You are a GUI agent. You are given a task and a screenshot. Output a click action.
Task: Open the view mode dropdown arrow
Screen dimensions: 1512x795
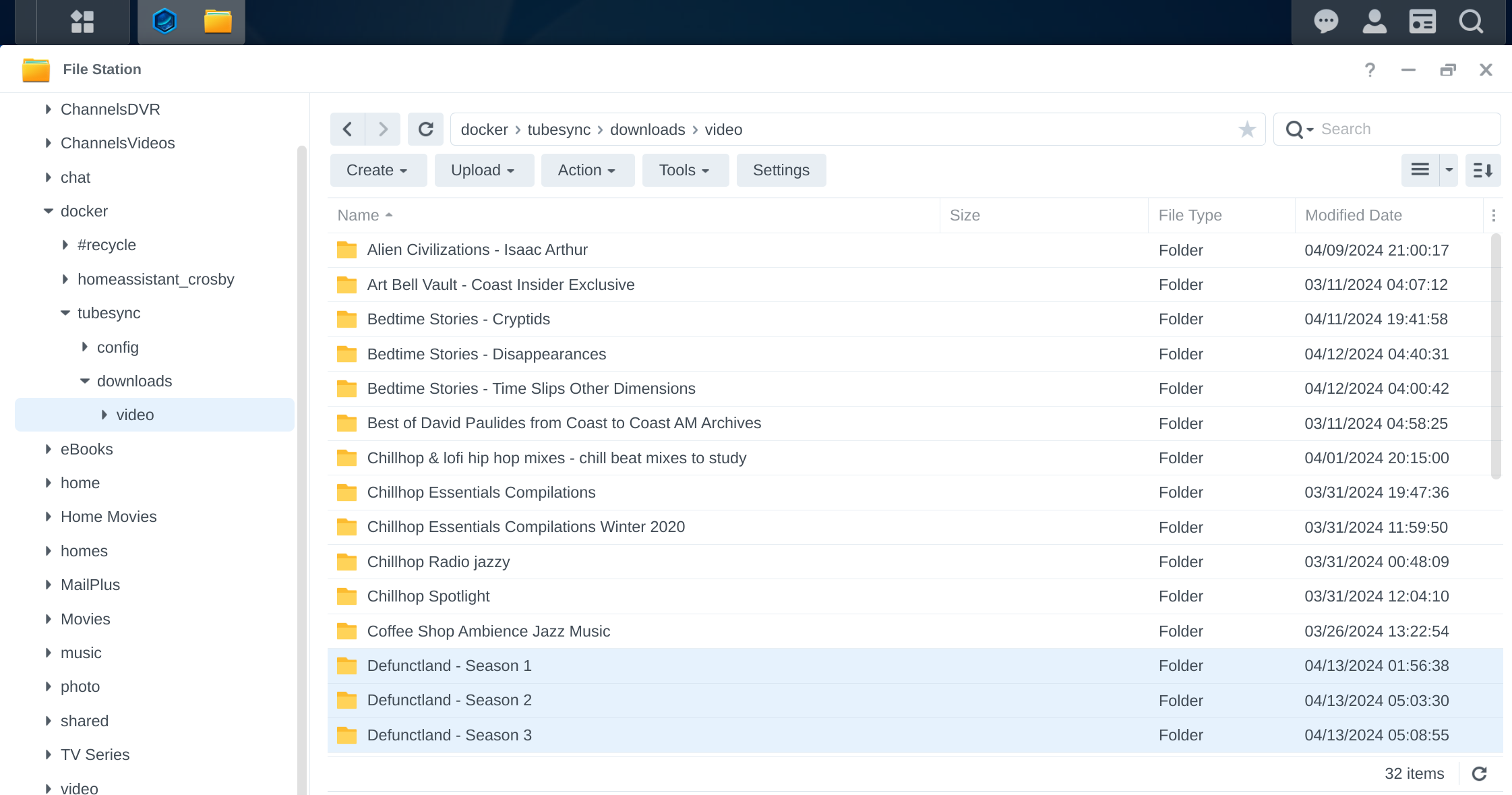[1449, 171]
